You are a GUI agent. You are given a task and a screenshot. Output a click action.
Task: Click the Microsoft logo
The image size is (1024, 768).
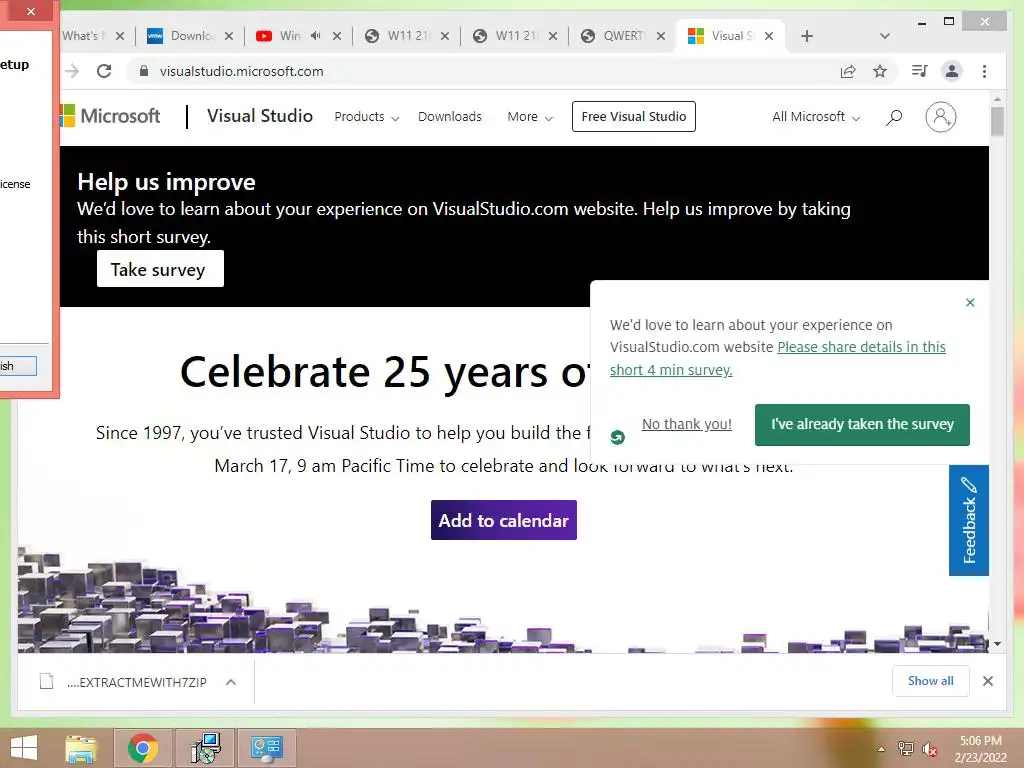[x=110, y=116]
